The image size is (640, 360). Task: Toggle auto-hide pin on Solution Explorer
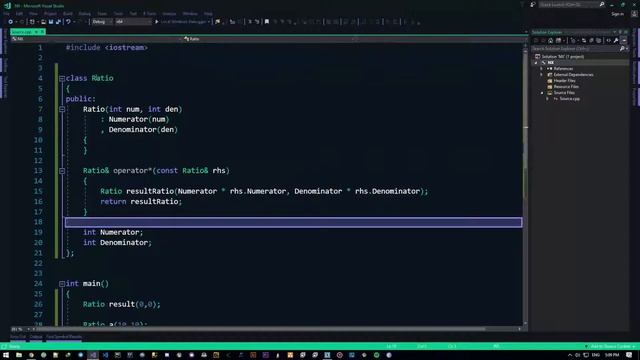tap(620, 32)
